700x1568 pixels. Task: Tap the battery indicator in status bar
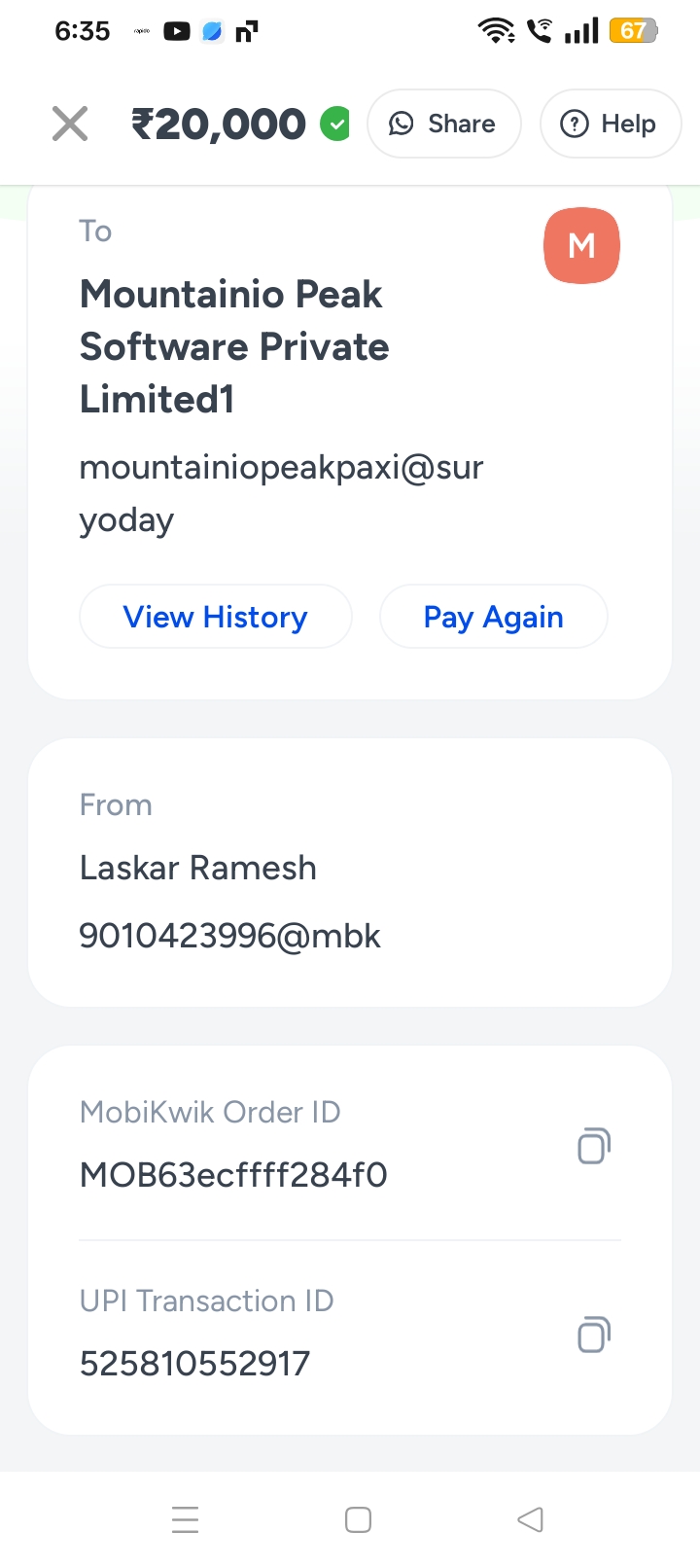click(633, 31)
